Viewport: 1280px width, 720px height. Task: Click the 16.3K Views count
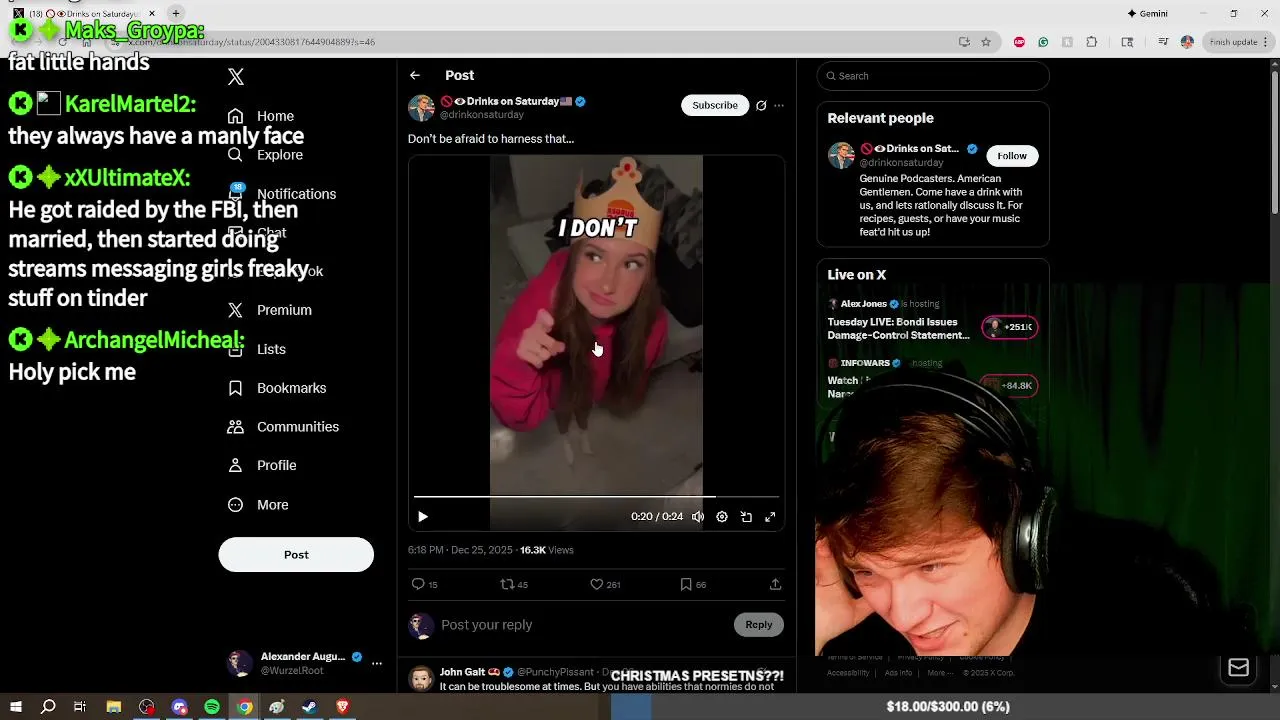coord(546,550)
